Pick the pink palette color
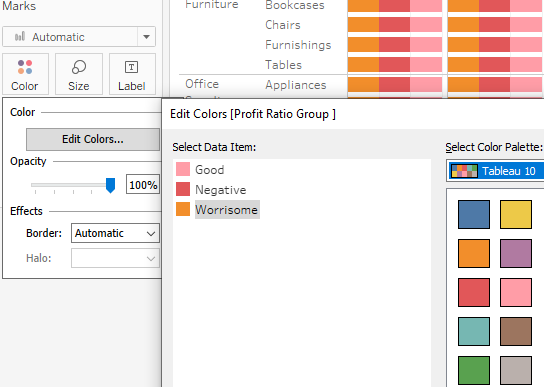 [516, 292]
